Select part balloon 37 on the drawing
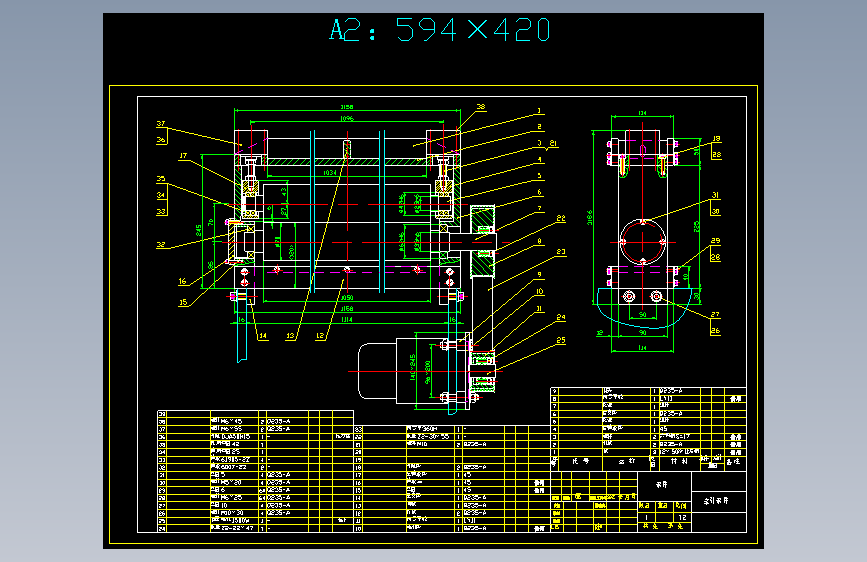The height and width of the screenshot is (562, 867). tap(161, 124)
